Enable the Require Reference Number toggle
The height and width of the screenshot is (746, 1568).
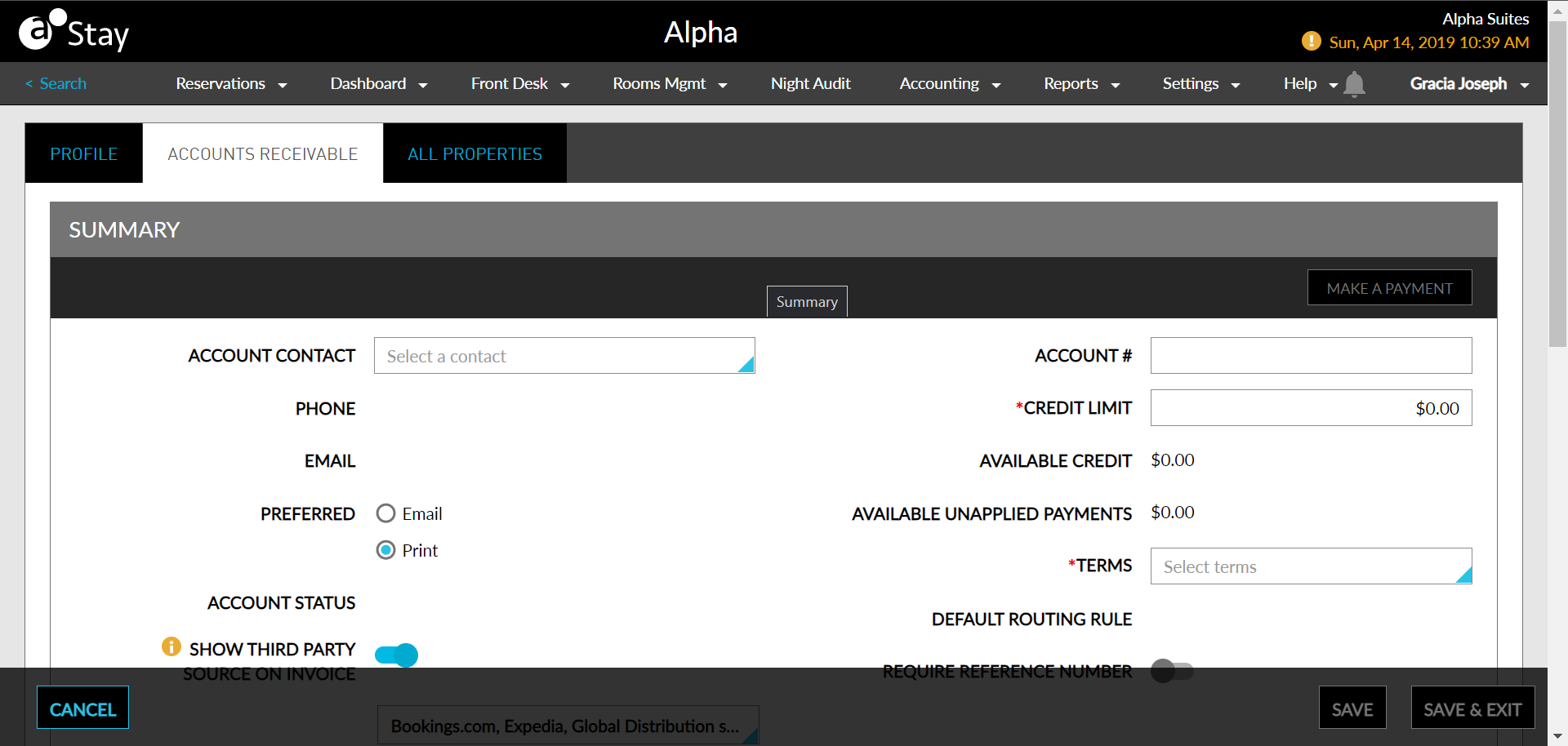[1173, 671]
